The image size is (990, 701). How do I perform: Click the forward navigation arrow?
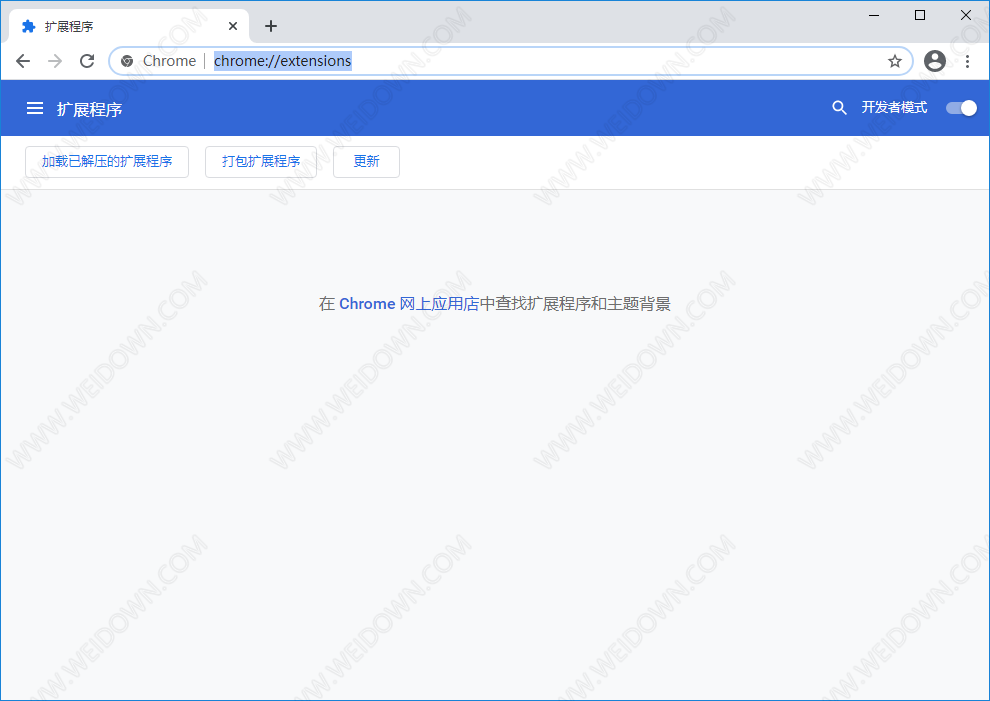[55, 61]
